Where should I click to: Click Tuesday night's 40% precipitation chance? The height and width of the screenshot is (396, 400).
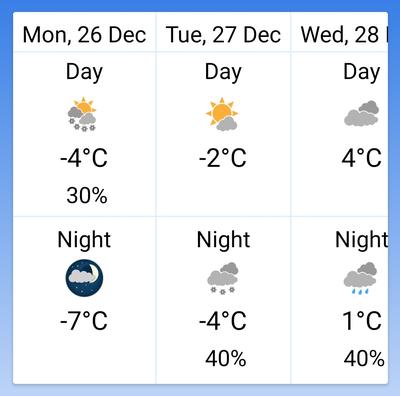click(x=226, y=359)
